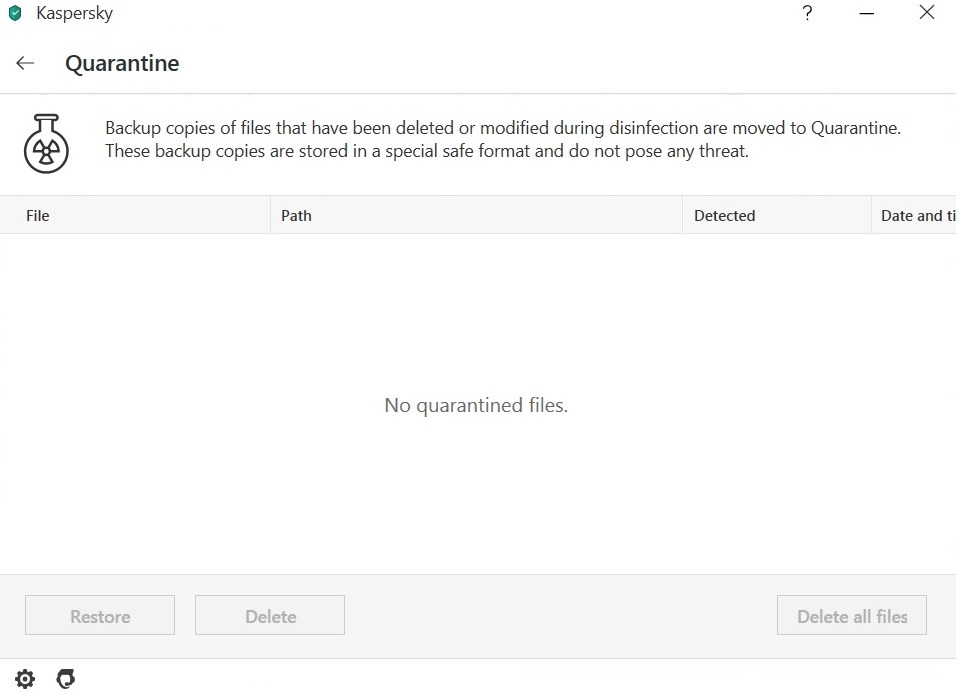
Task: Click the Quarantine flask icon
Action: [x=46, y=143]
